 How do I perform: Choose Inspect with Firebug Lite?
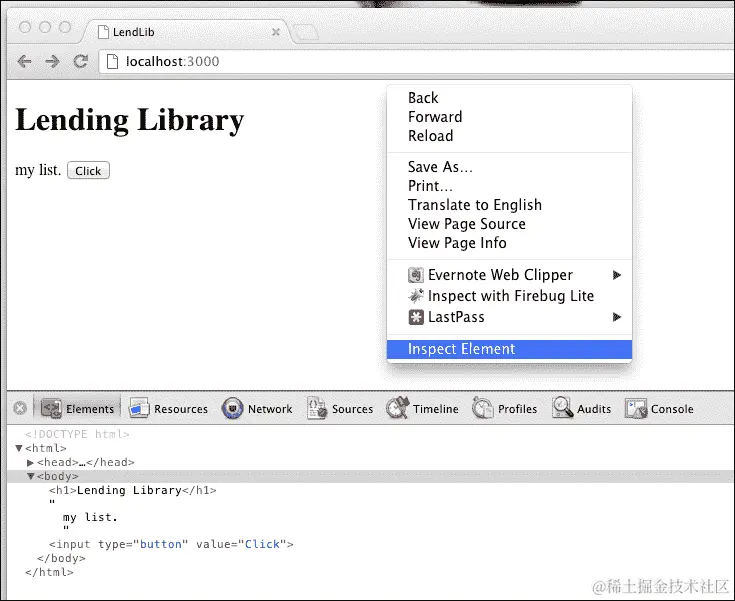(x=511, y=296)
